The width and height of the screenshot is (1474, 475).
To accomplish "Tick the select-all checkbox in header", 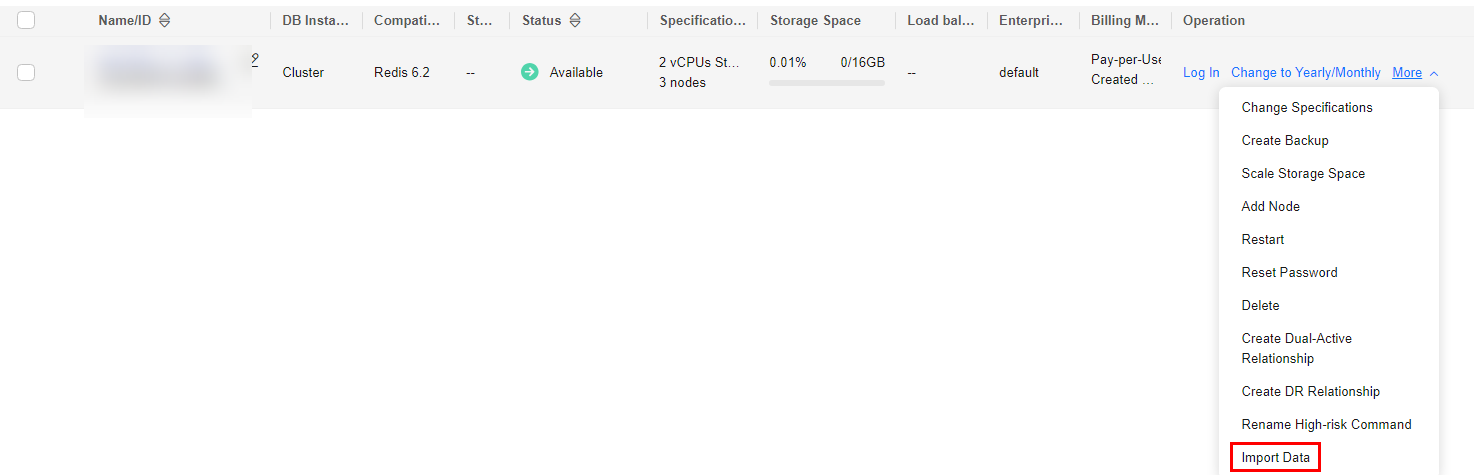I will point(26,20).
